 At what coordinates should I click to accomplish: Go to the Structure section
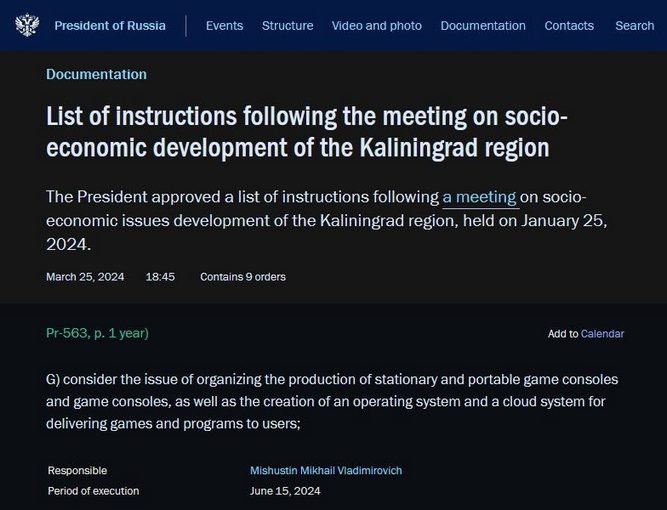(288, 26)
